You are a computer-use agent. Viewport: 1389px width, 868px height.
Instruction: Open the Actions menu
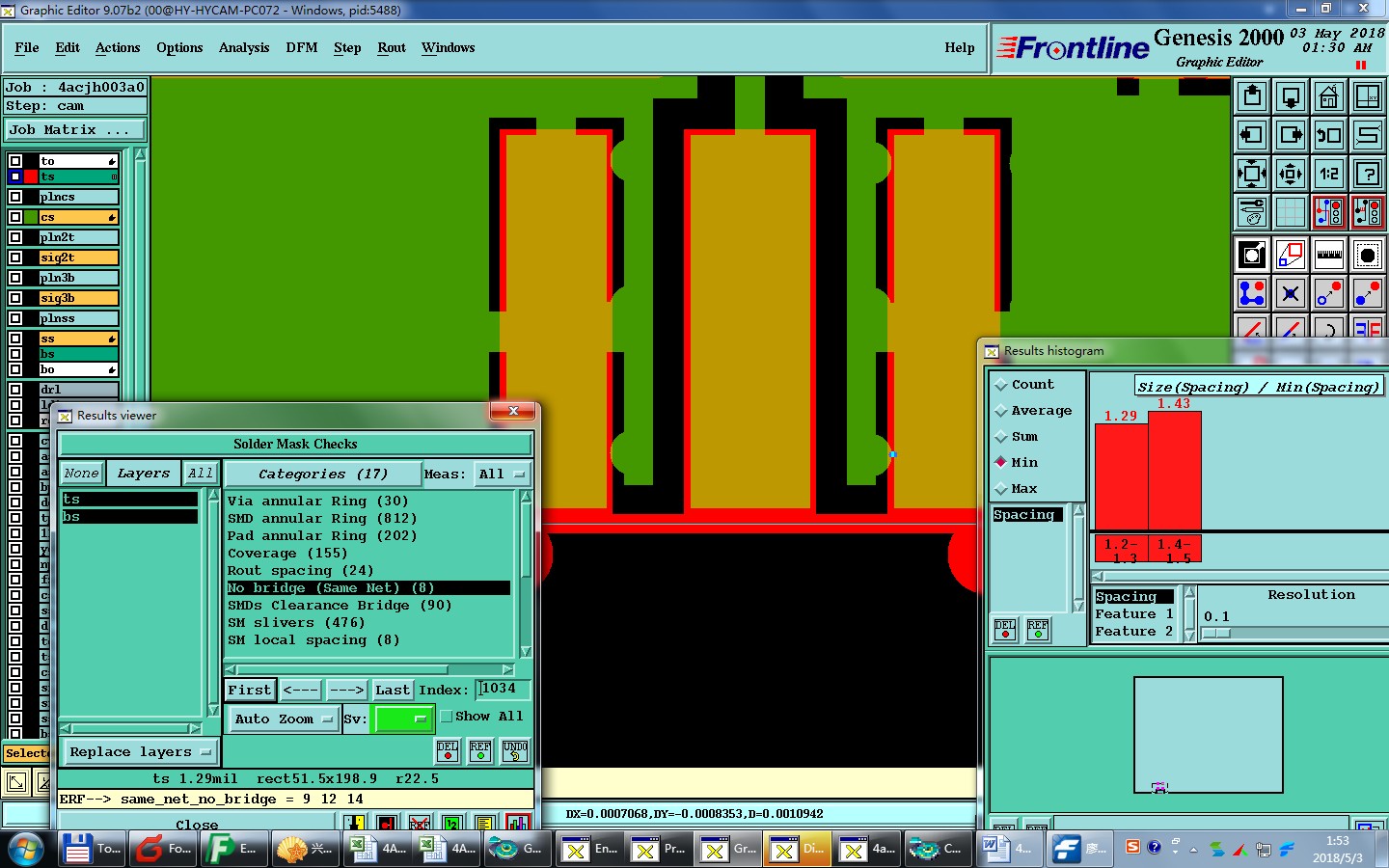[118, 47]
